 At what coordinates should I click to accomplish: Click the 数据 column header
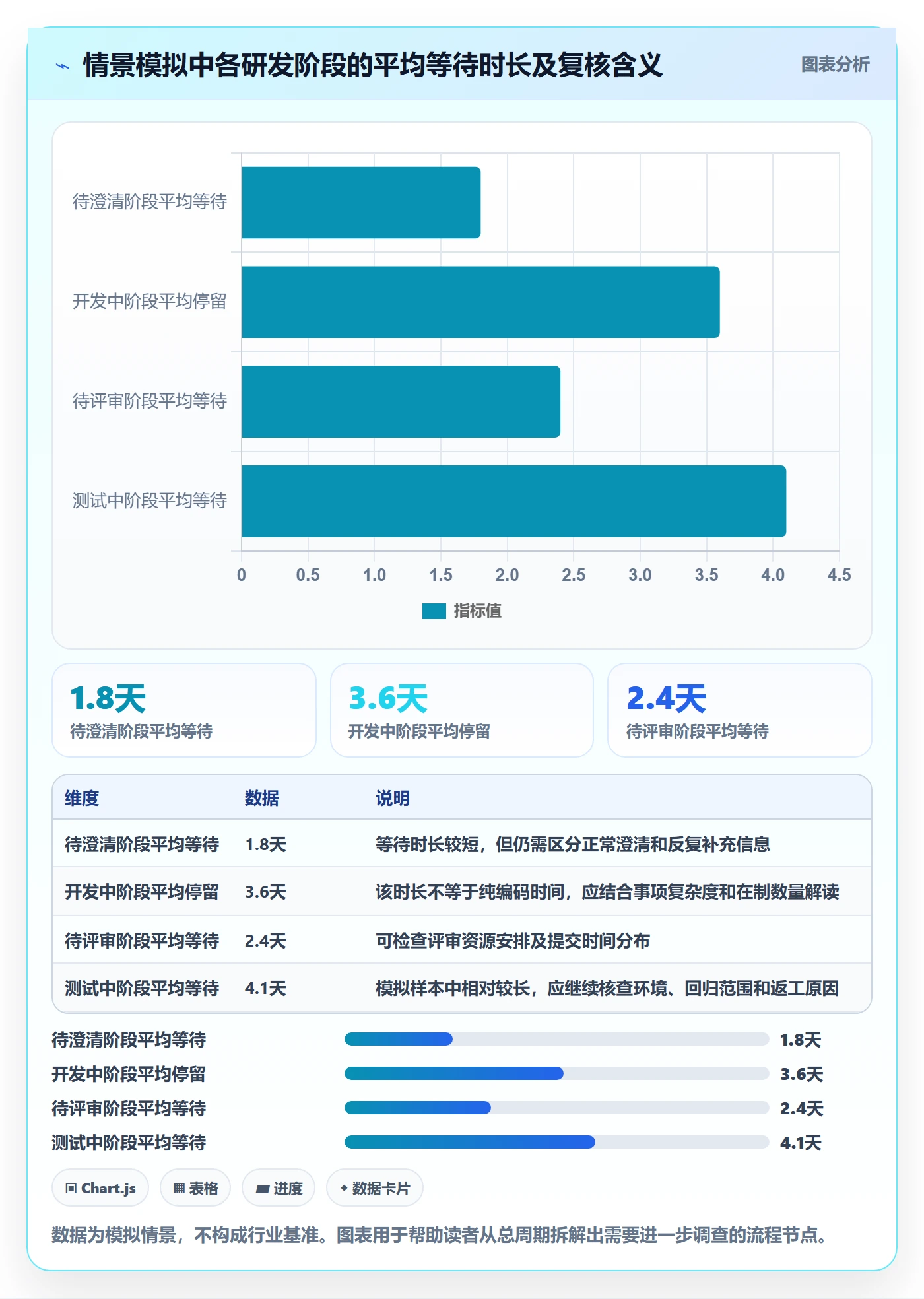point(262,798)
